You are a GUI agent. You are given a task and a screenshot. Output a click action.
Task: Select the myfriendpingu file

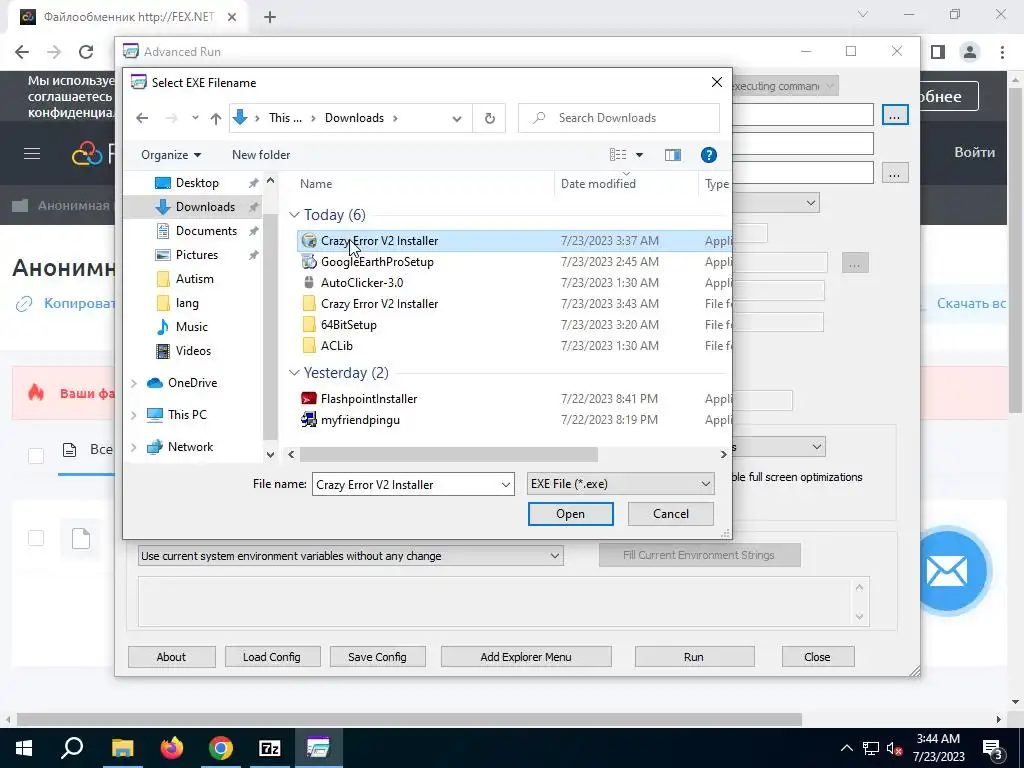pos(360,419)
